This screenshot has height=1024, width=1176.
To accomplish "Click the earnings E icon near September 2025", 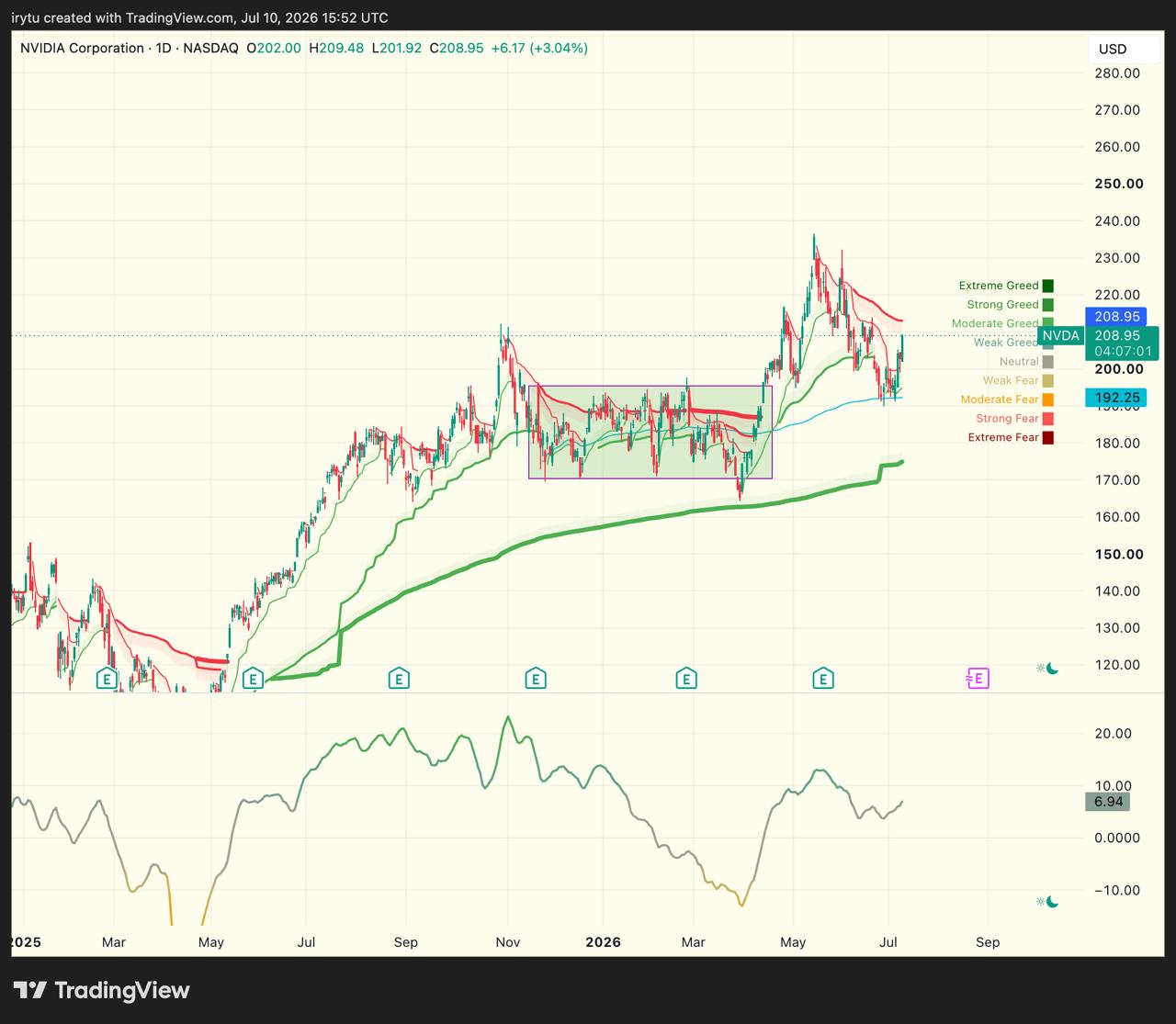I will click(398, 679).
